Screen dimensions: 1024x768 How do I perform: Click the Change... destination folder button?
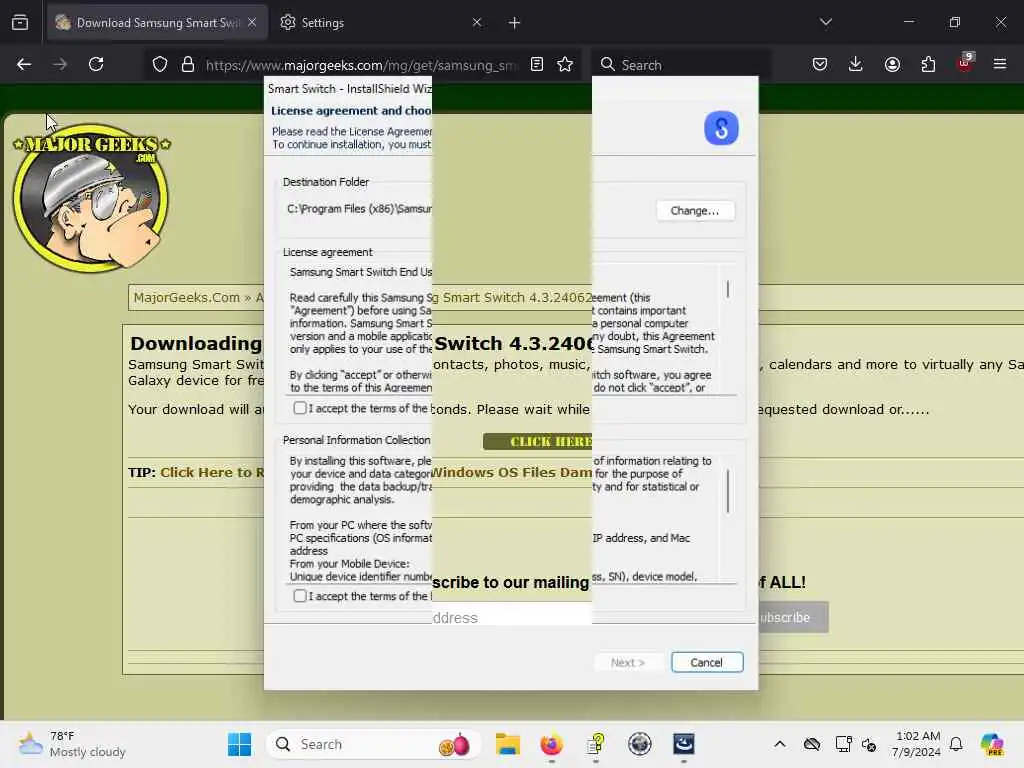point(695,210)
